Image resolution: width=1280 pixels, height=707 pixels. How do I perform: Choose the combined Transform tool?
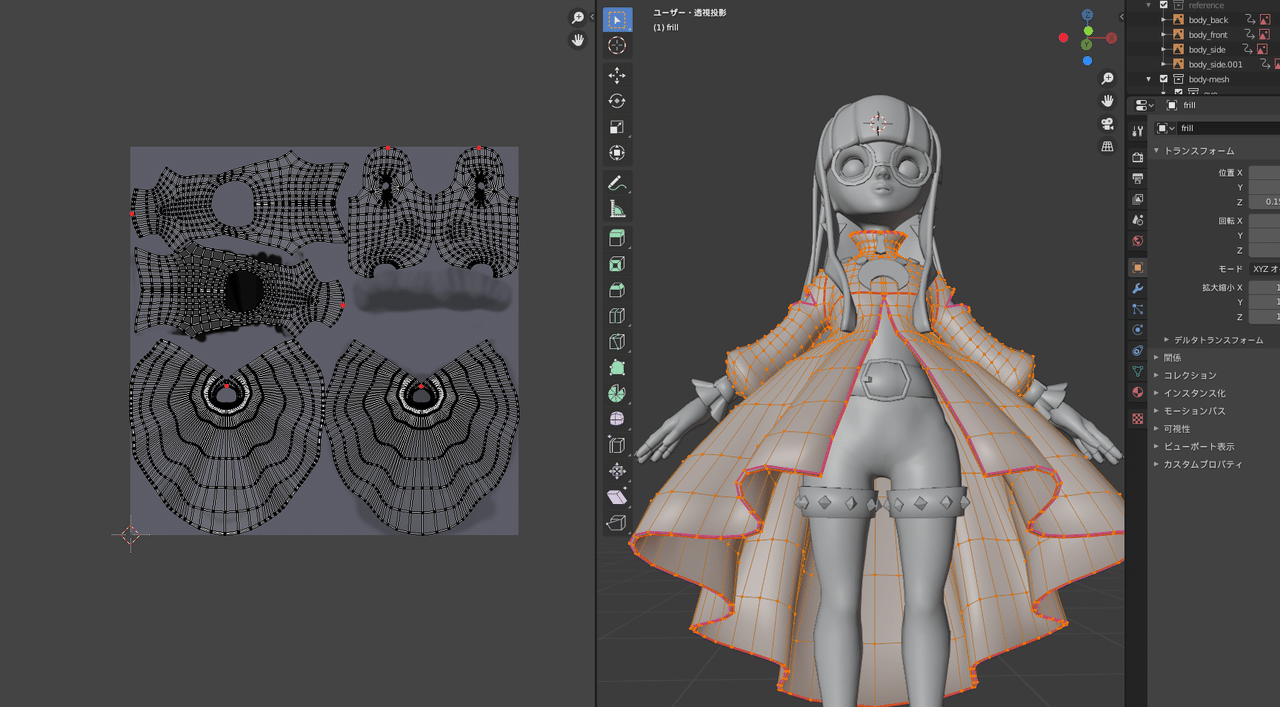pos(617,153)
